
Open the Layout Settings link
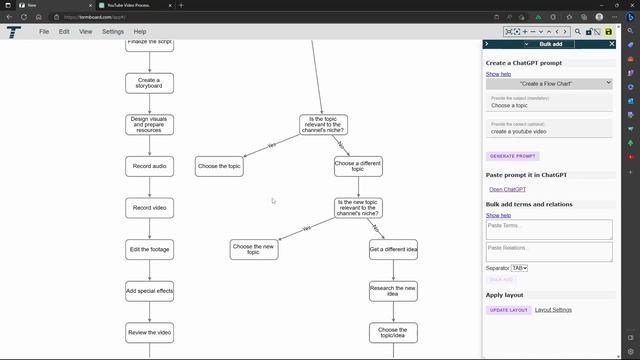[553, 310]
